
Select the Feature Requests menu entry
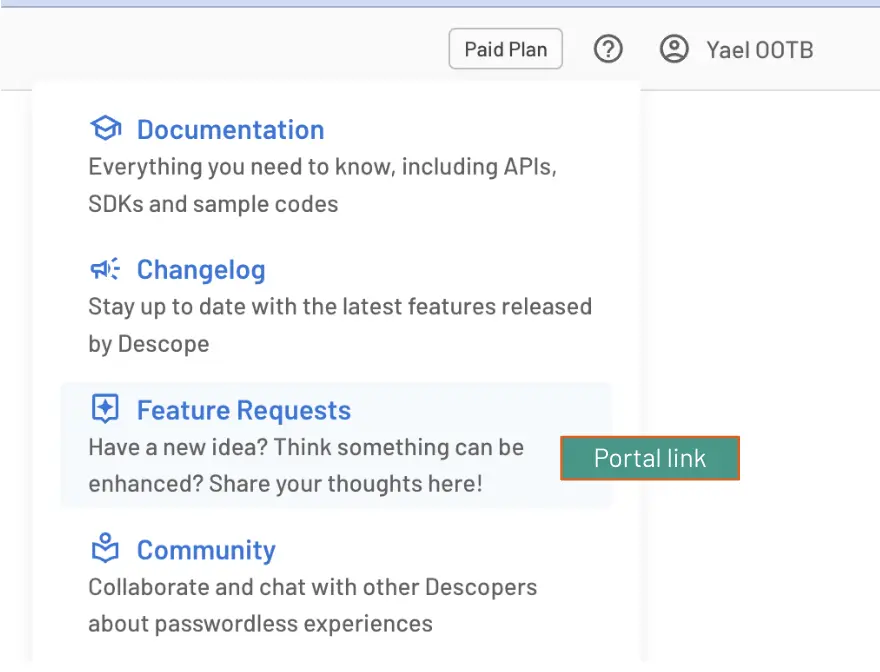pos(244,410)
